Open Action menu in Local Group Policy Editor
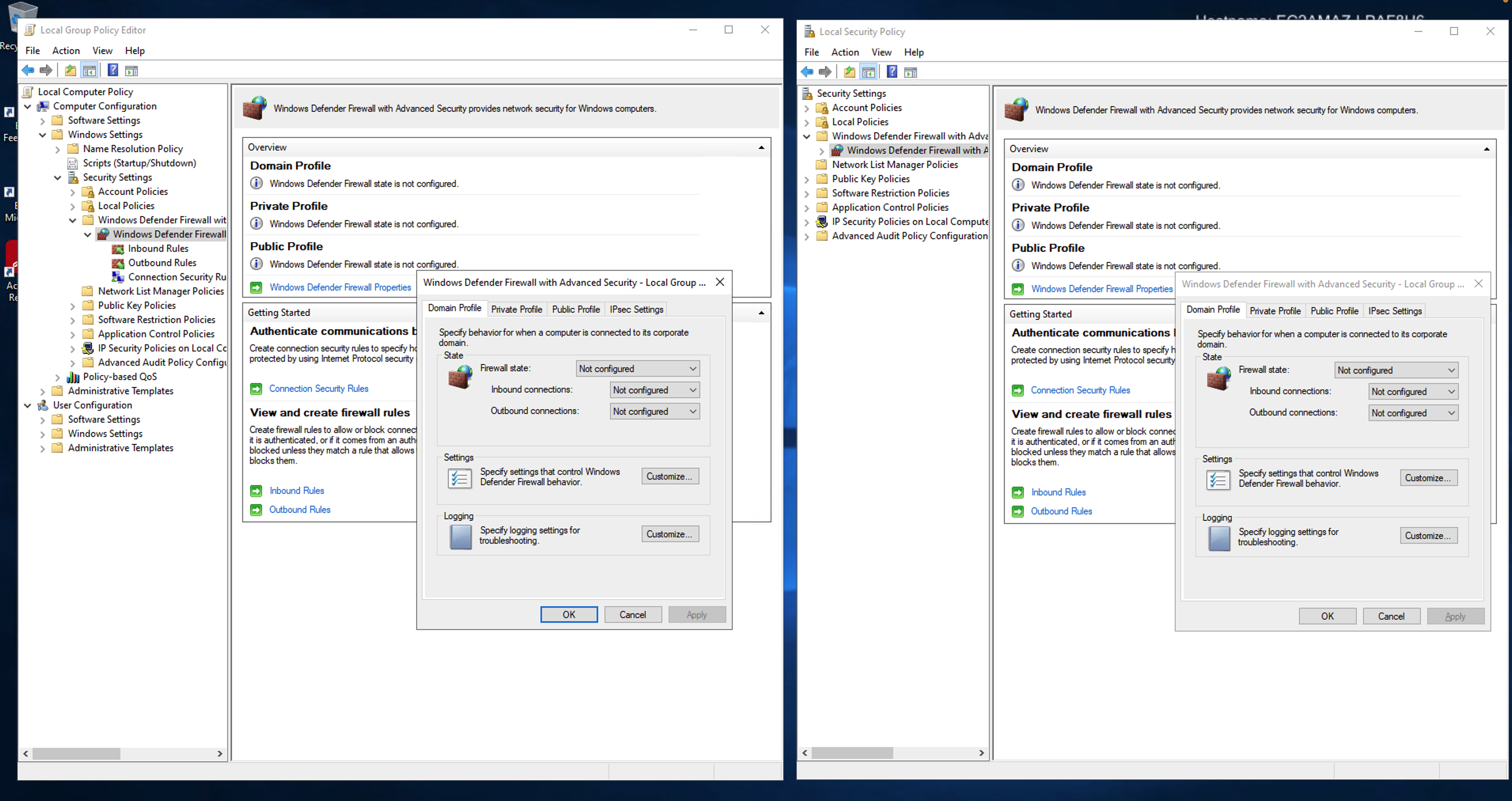This screenshot has height=801, width=1512. pyautogui.click(x=66, y=51)
